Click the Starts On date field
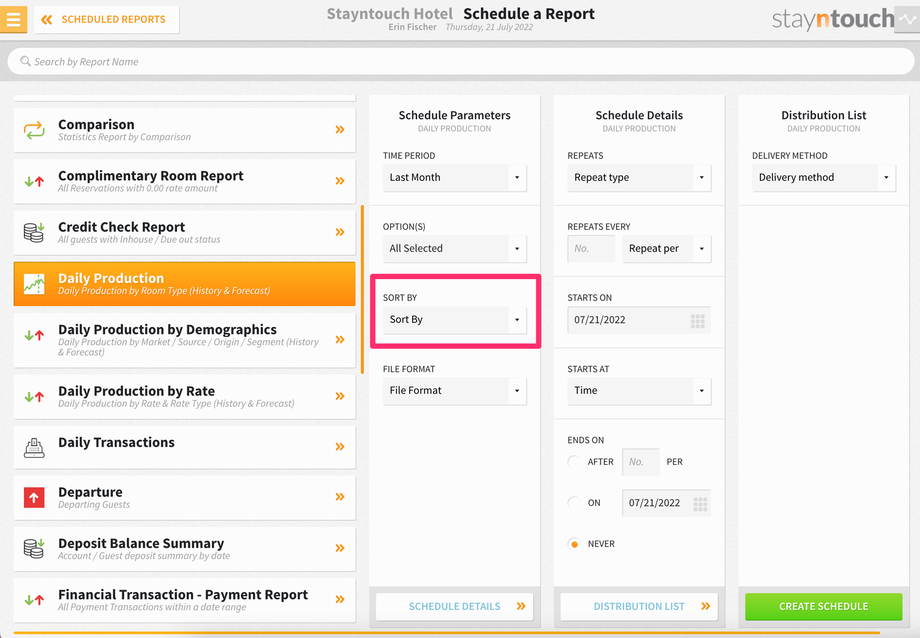 coord(639,320)
